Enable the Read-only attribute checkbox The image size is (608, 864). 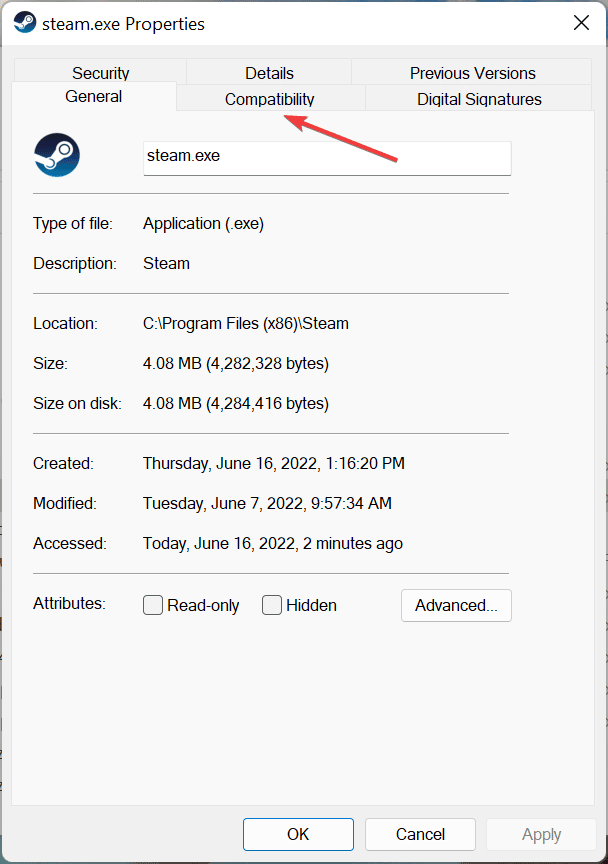click(x=153, y=604)
